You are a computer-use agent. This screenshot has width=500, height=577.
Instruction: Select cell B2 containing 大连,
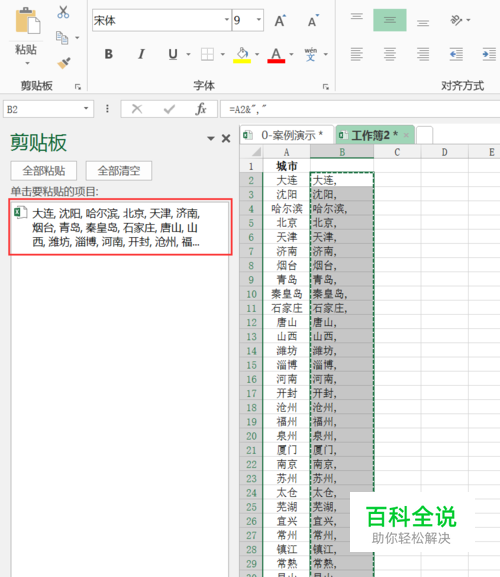click(342, 180)
